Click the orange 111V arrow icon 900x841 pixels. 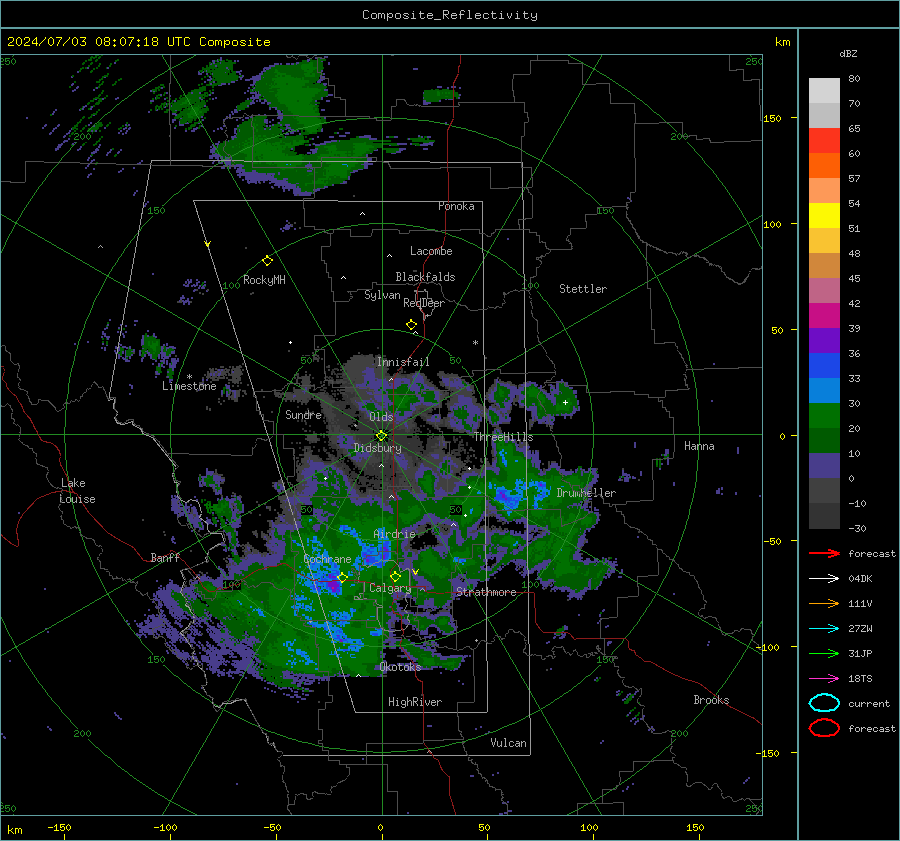[824, 603]
